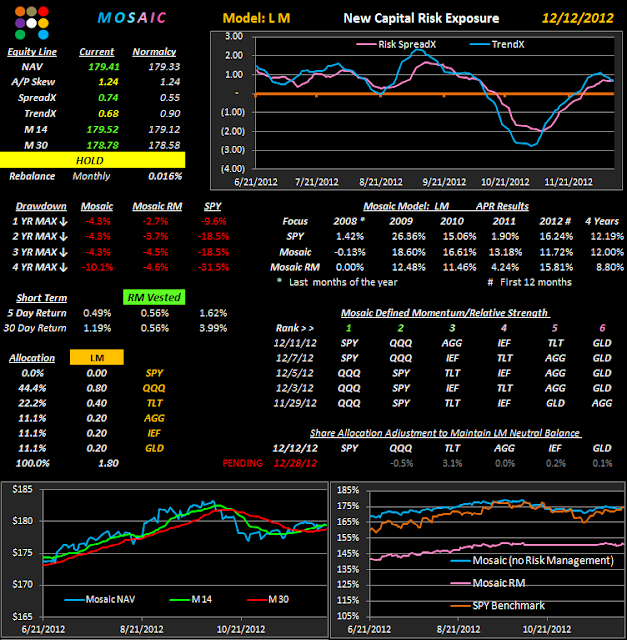Click the 1.80 allocation weight total

(x=108, y=464)
